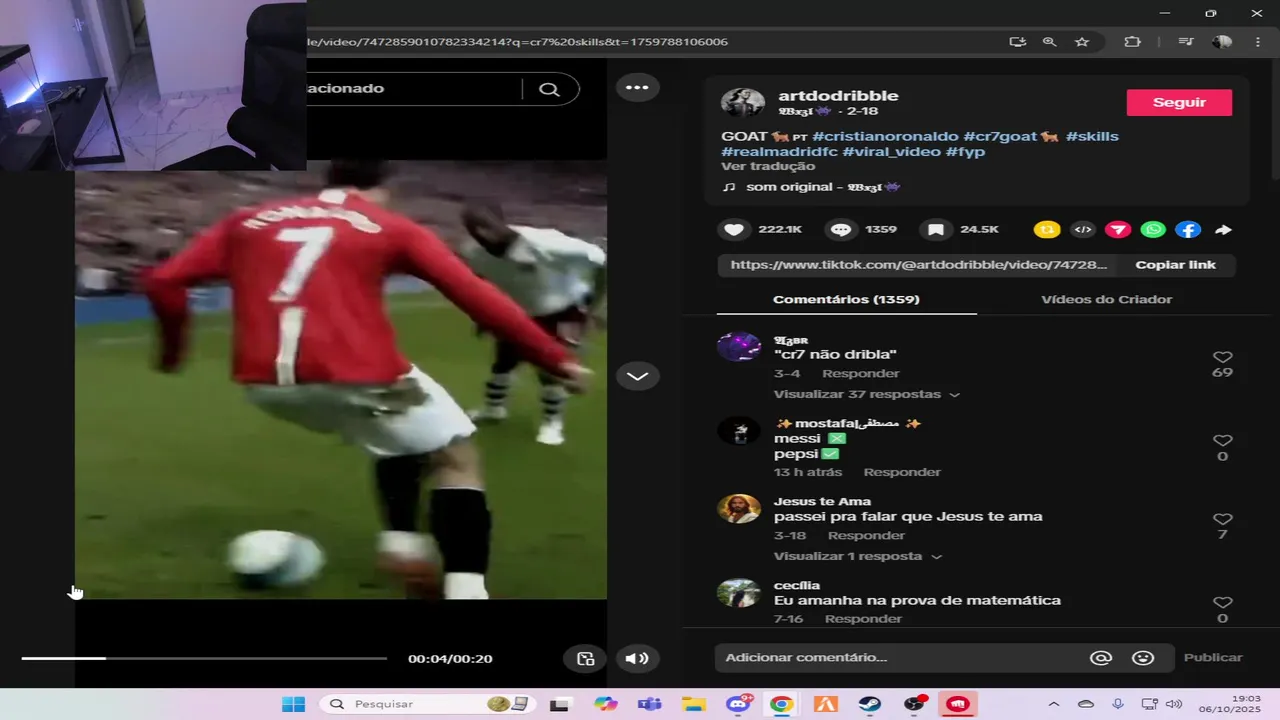Open the Windows Start menu
Image resolution: width=1280 pixels, height=720 pixels.
point(293,704)
